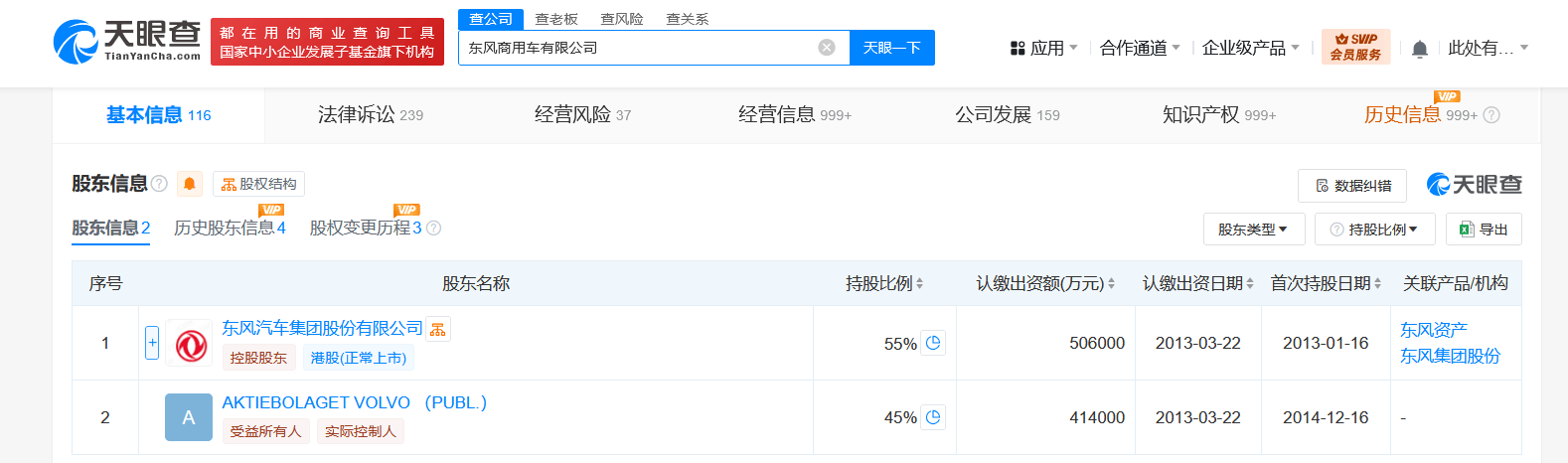
Task: Open equity chart icon beside 东风汽车集团股份有限公司
Action: (438, 329)
